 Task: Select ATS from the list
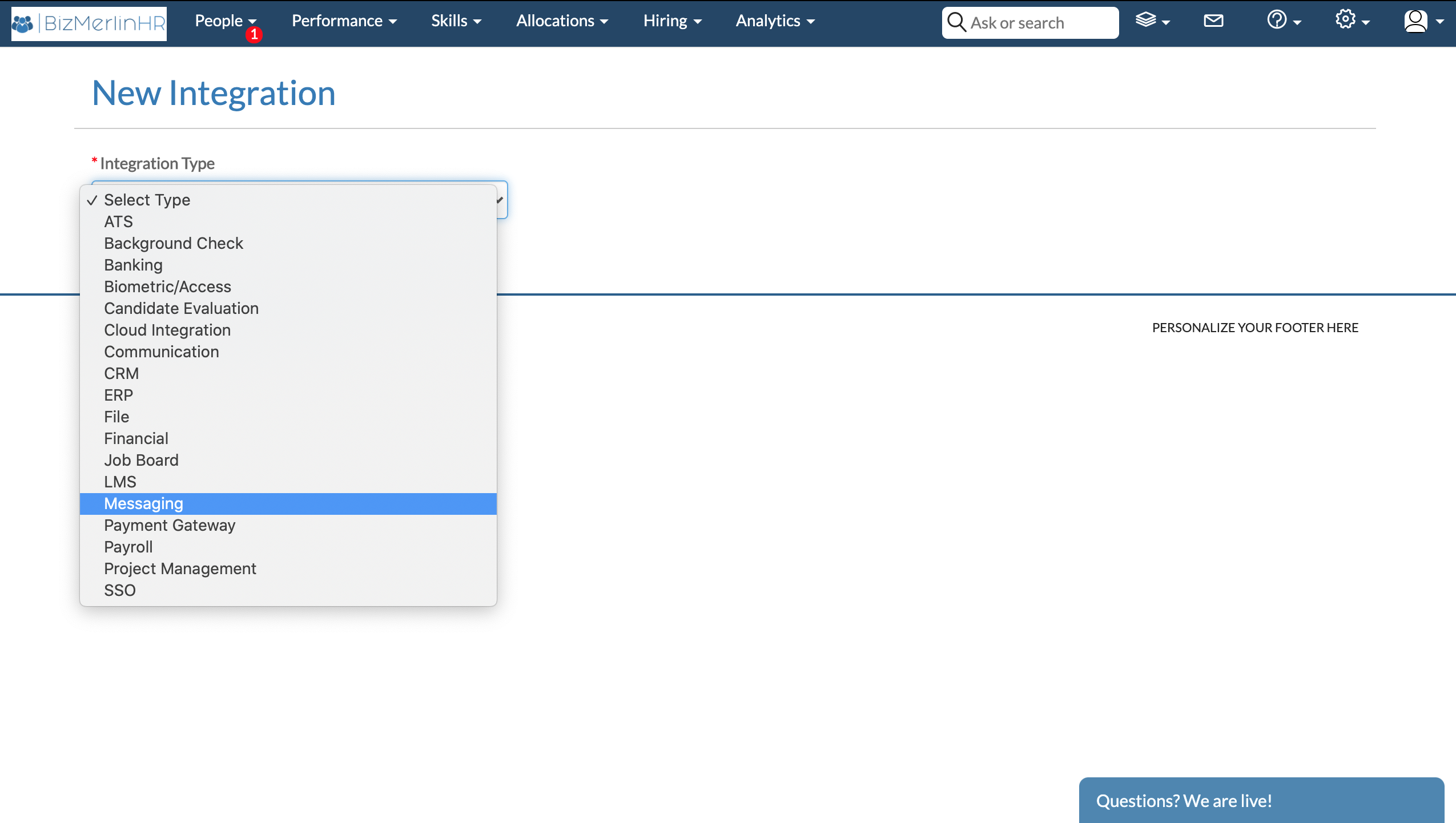288,221
